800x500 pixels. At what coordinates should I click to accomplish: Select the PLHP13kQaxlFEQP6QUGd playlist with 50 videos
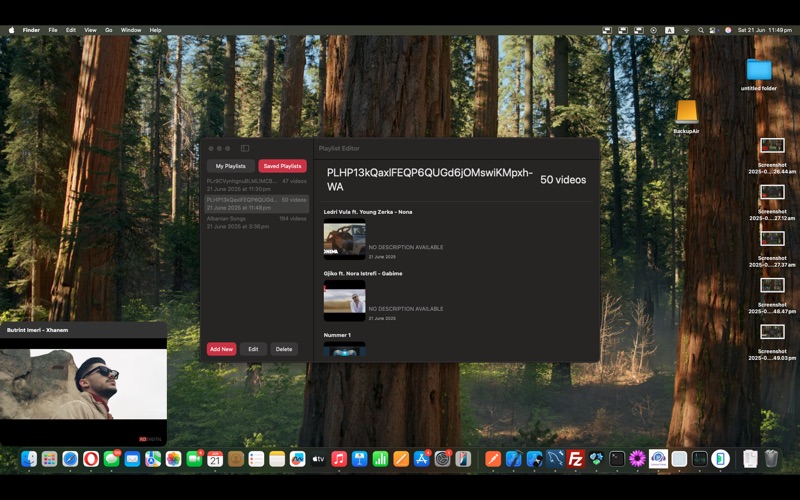coord(257,204)
